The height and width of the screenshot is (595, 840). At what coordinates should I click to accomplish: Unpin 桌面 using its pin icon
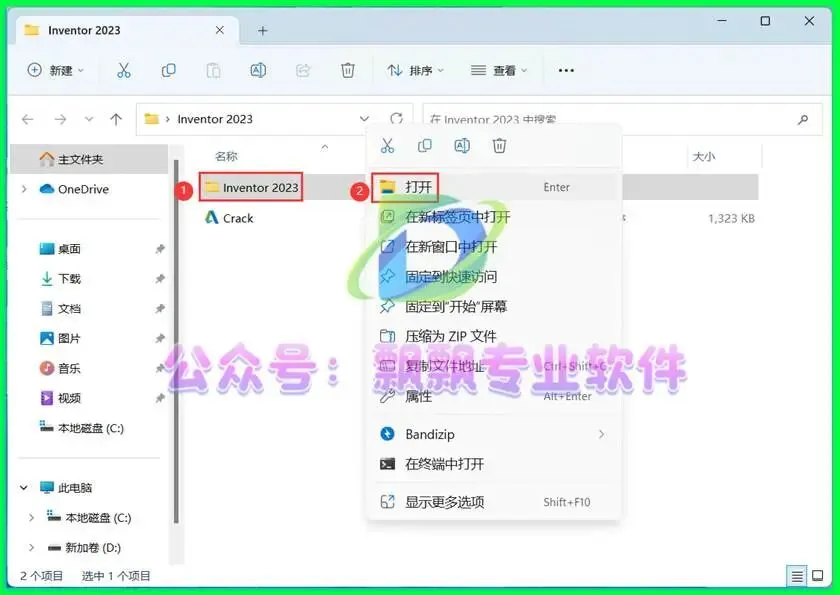click(160, 249)
